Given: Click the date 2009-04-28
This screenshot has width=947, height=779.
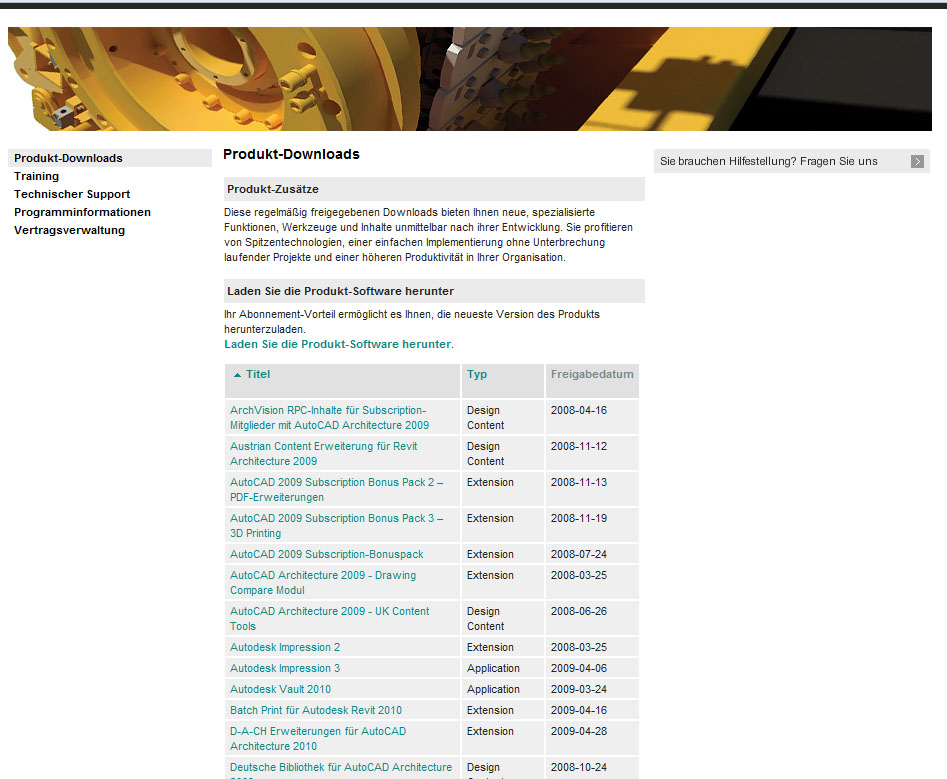Looking at the screenshot, I should (579, 731).
